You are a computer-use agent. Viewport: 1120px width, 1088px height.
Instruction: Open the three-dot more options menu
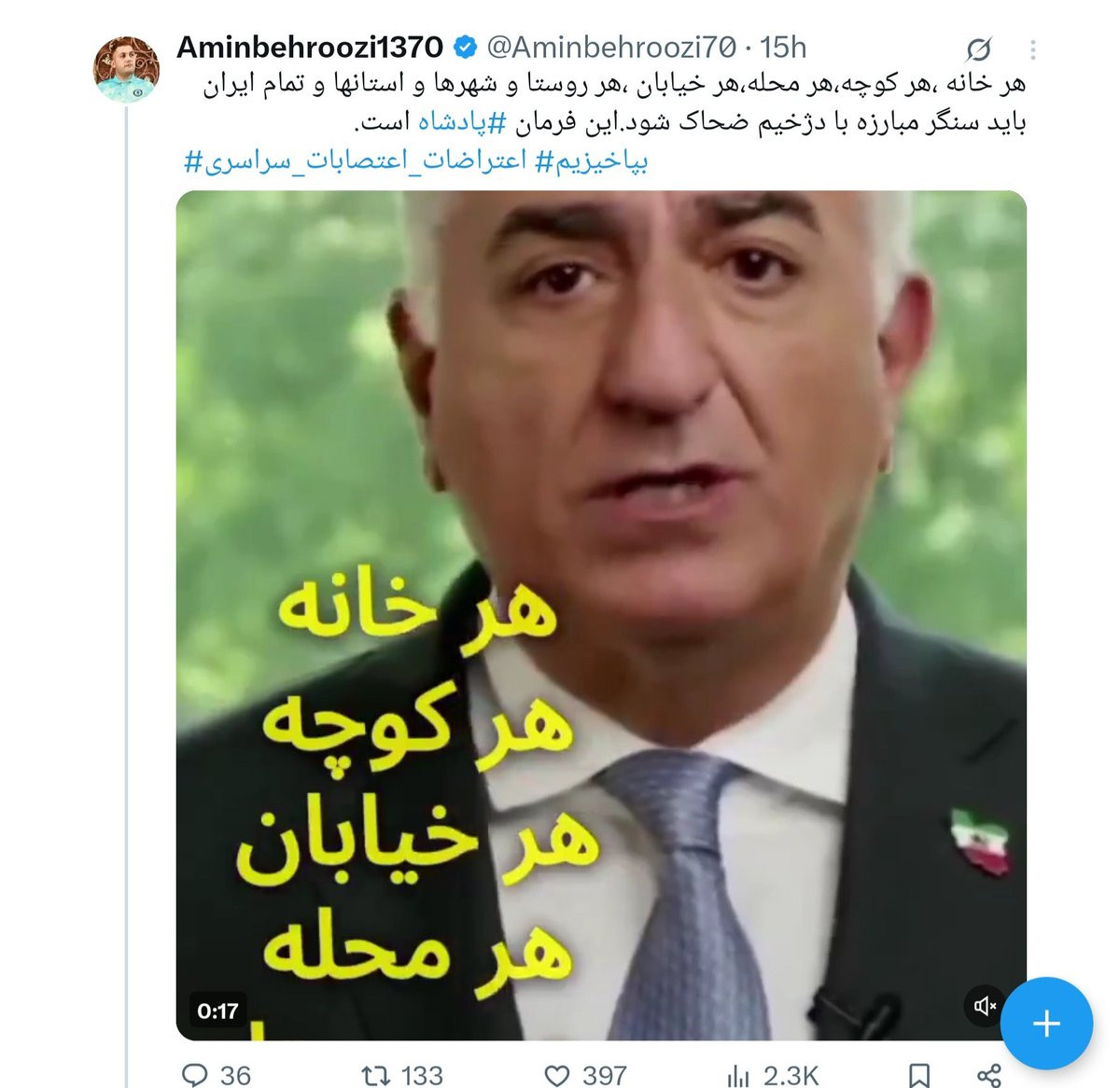tap(1033, 49)
